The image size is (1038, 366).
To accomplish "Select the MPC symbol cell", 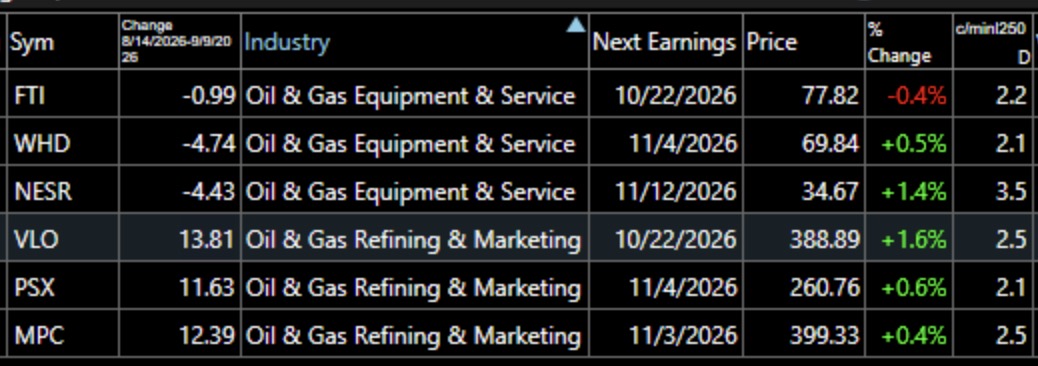I will [x=64, y=336].
